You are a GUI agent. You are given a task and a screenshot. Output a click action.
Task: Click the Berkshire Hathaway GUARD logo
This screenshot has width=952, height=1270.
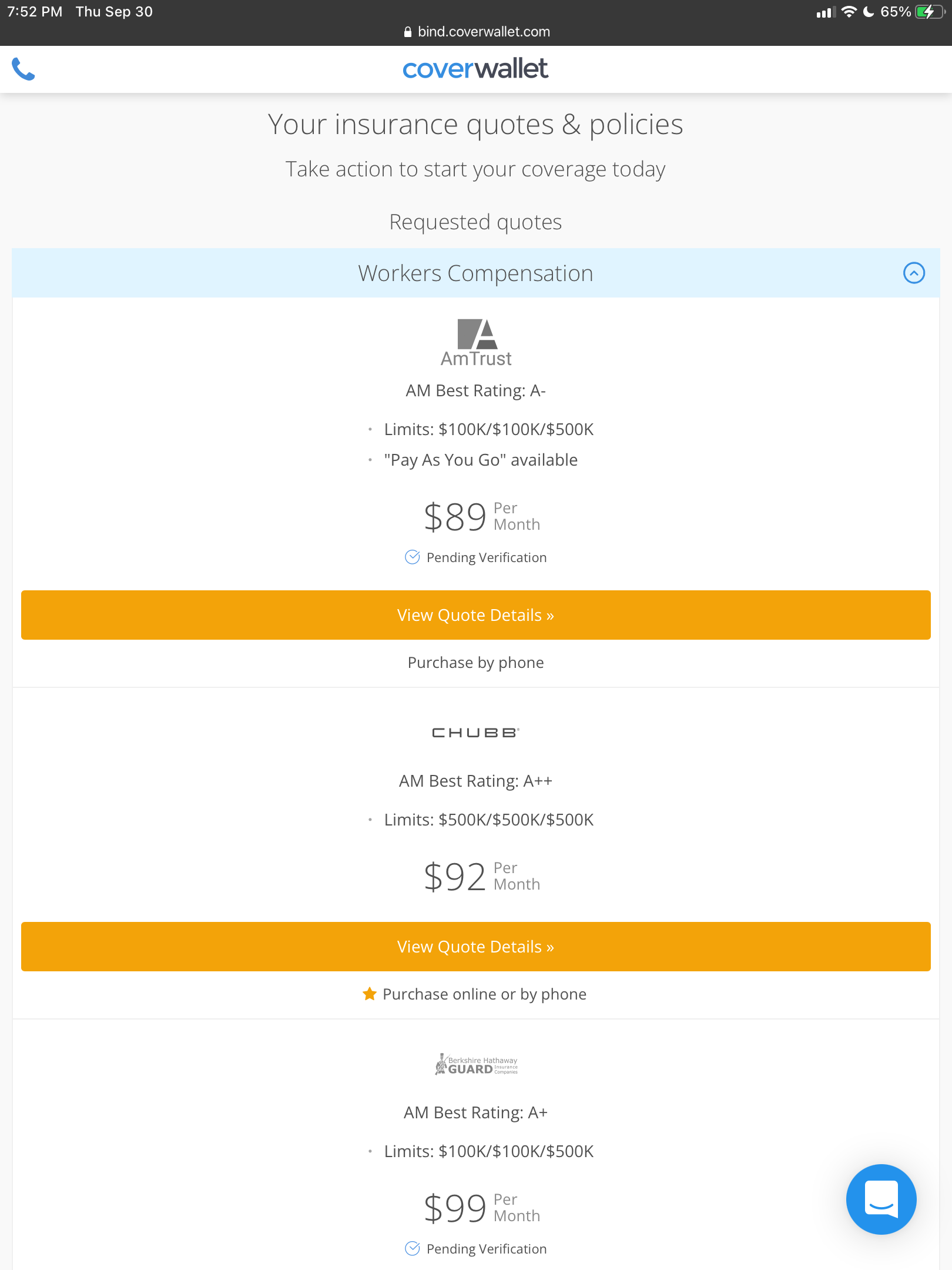click(x=476, y=1064)
